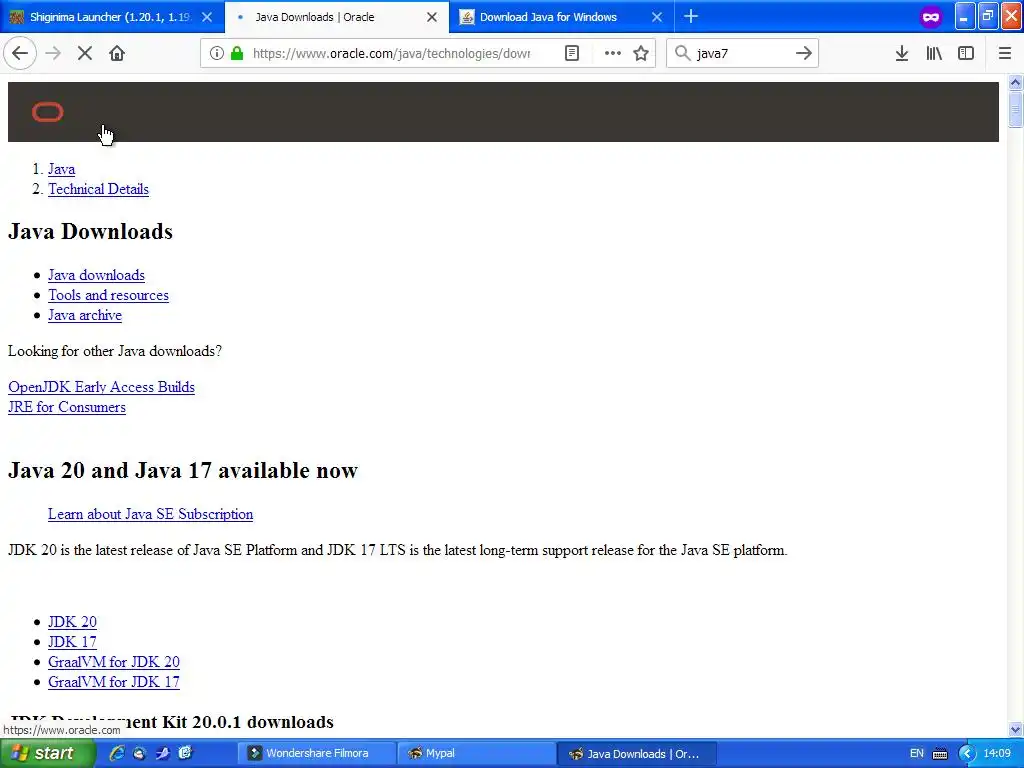
Task: Toggle reader view in address bar
Action: click(571, 54)
